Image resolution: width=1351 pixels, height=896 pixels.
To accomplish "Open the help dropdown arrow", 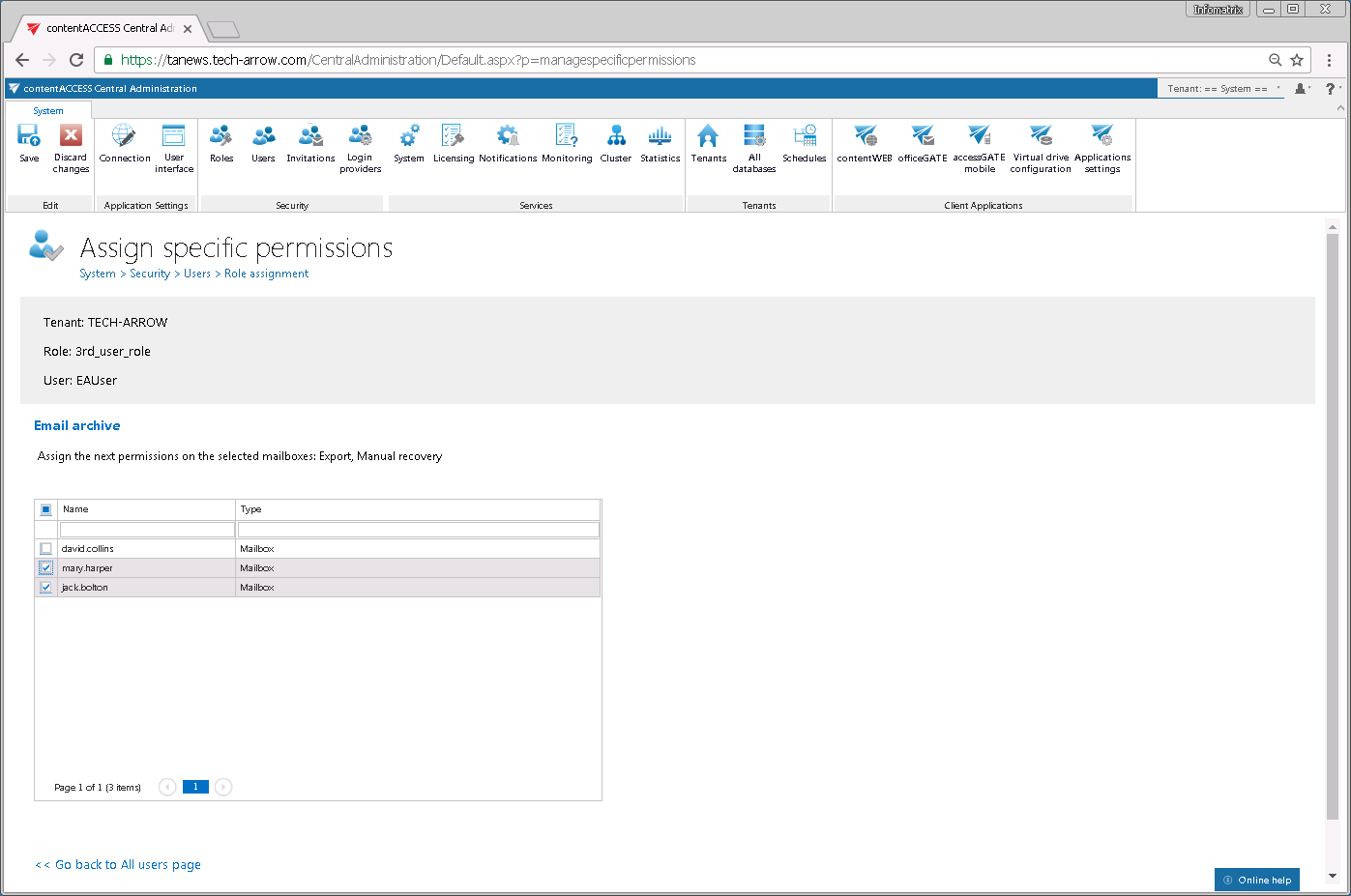I will point(1339,88).
